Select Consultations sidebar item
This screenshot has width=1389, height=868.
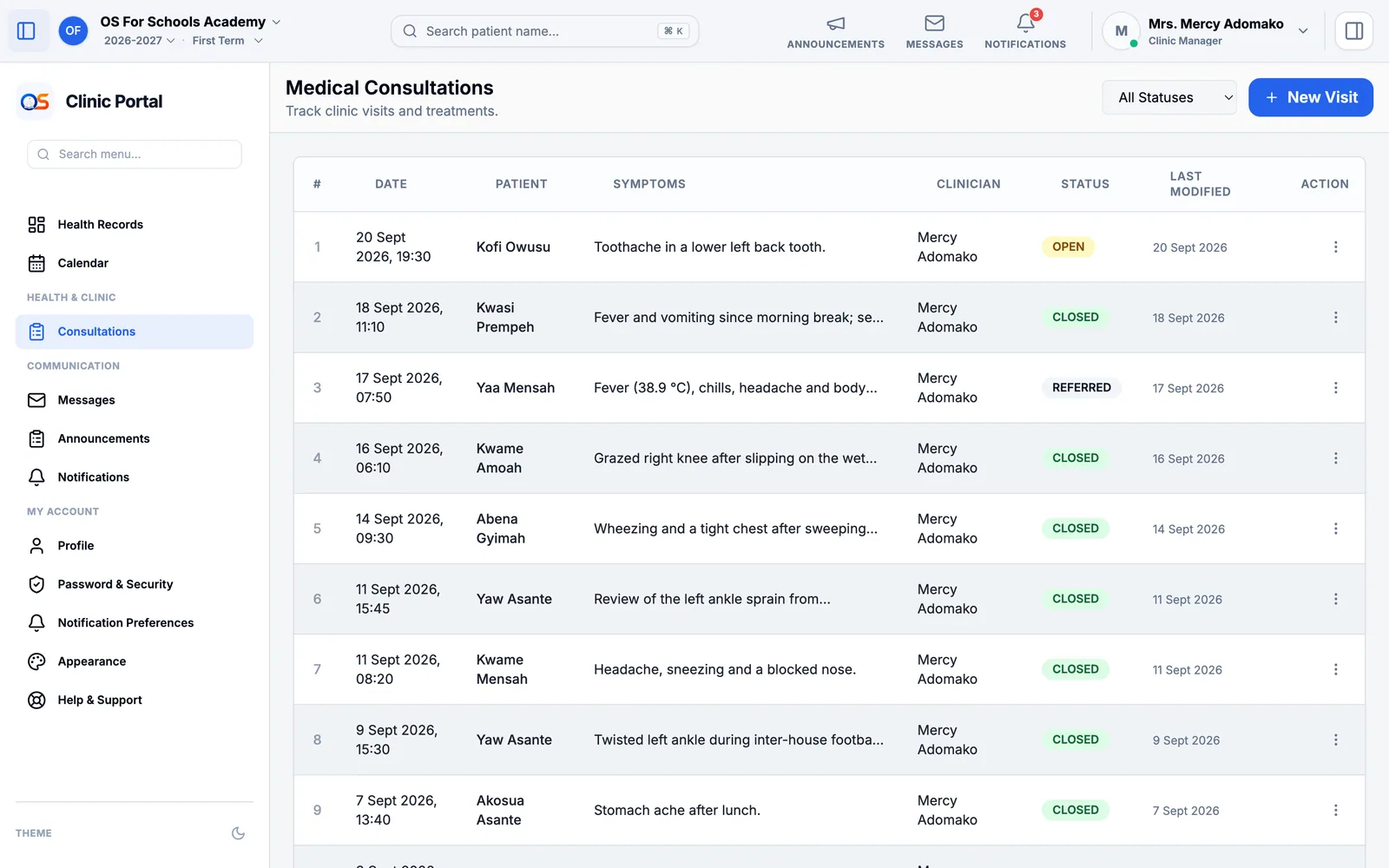tap(135, 332)
